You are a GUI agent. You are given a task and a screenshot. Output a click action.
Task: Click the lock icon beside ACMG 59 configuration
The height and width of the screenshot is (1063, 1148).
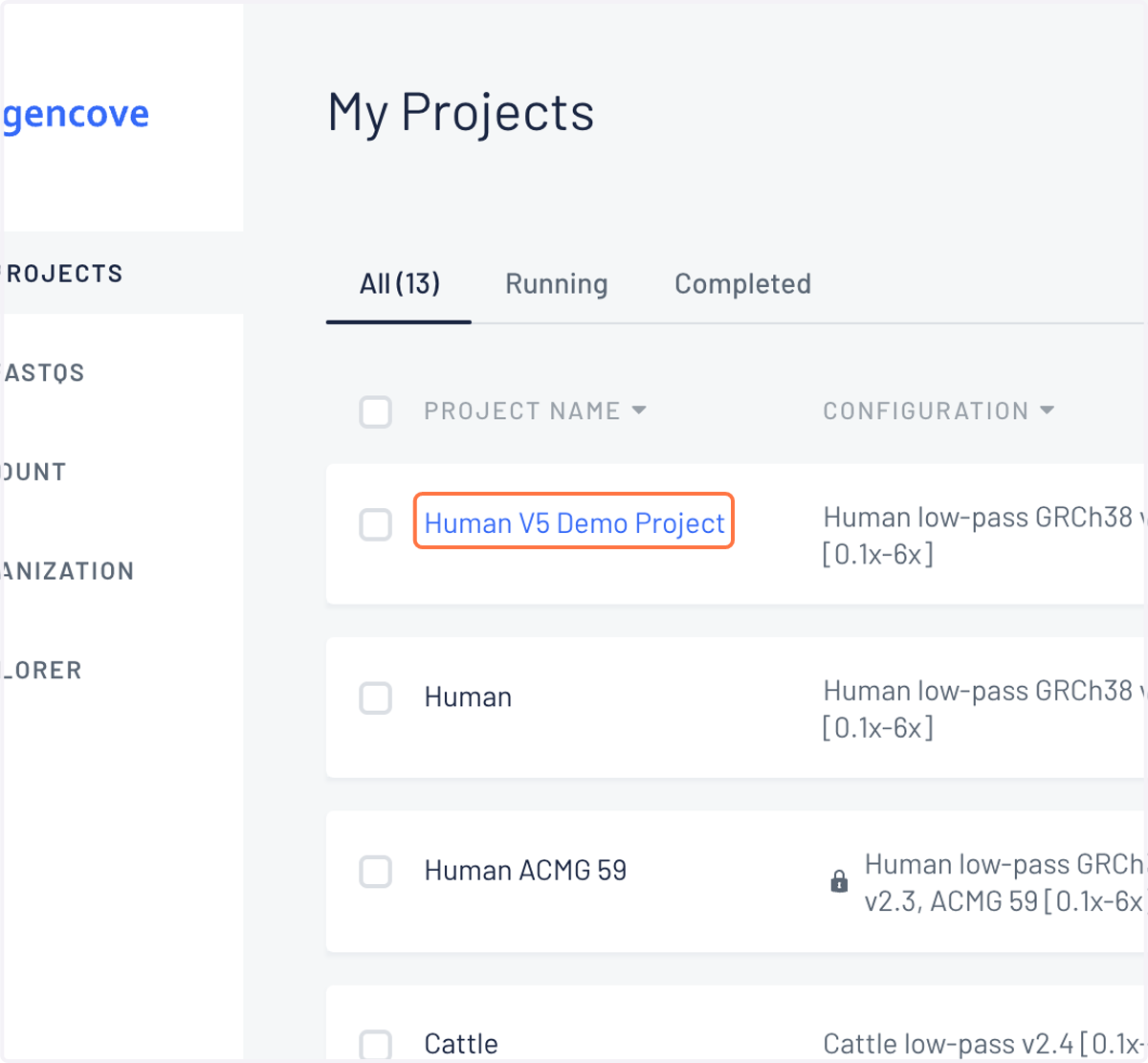tap(839, 881)
